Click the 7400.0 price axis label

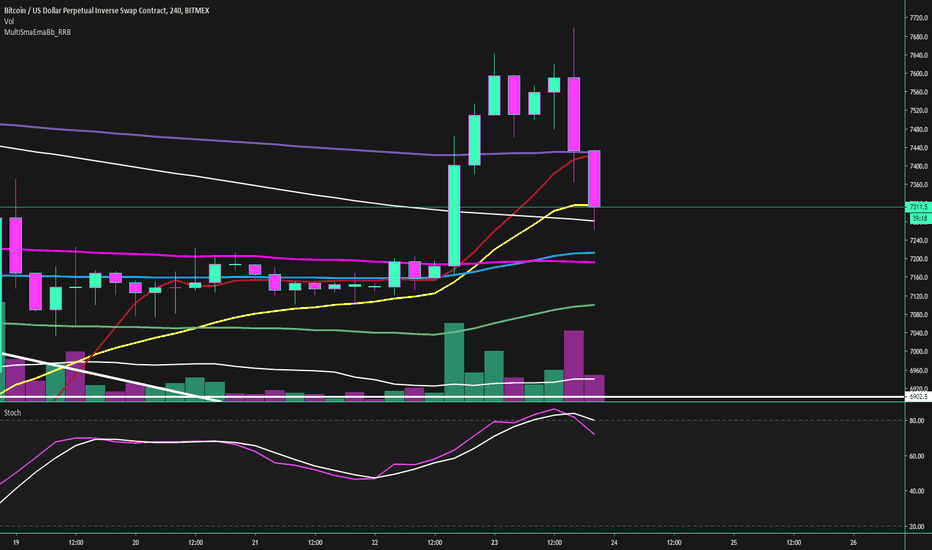[x=918, y=166]
